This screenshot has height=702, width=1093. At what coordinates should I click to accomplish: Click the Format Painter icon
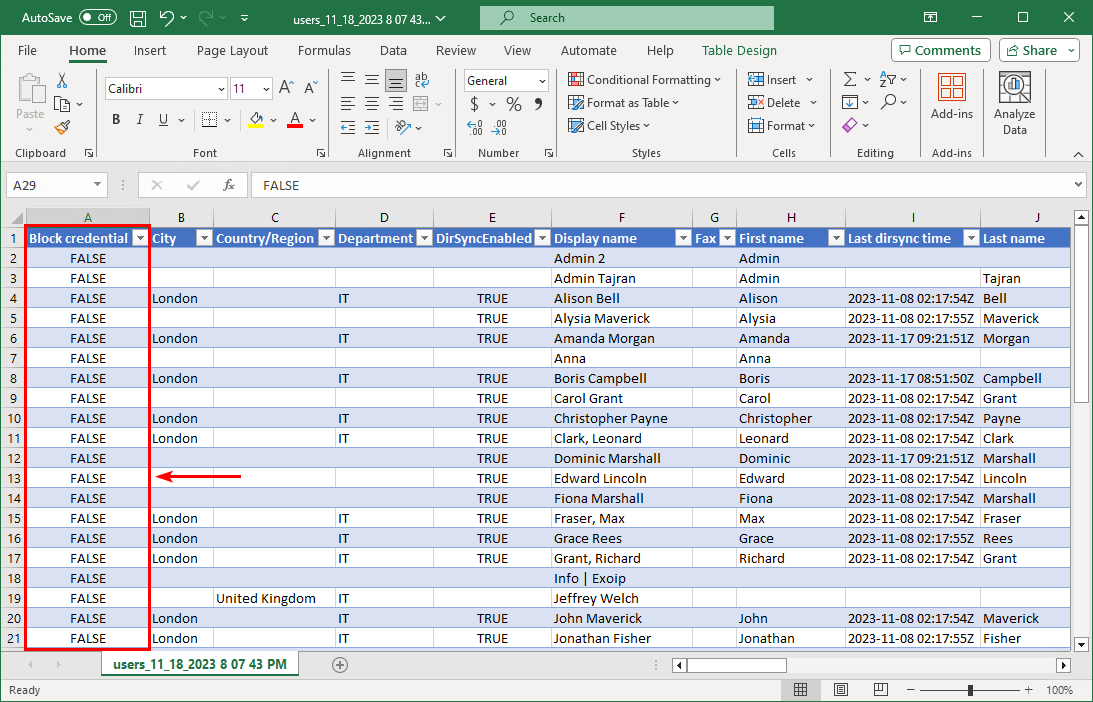pyautogui.click(x=62, y=128)
